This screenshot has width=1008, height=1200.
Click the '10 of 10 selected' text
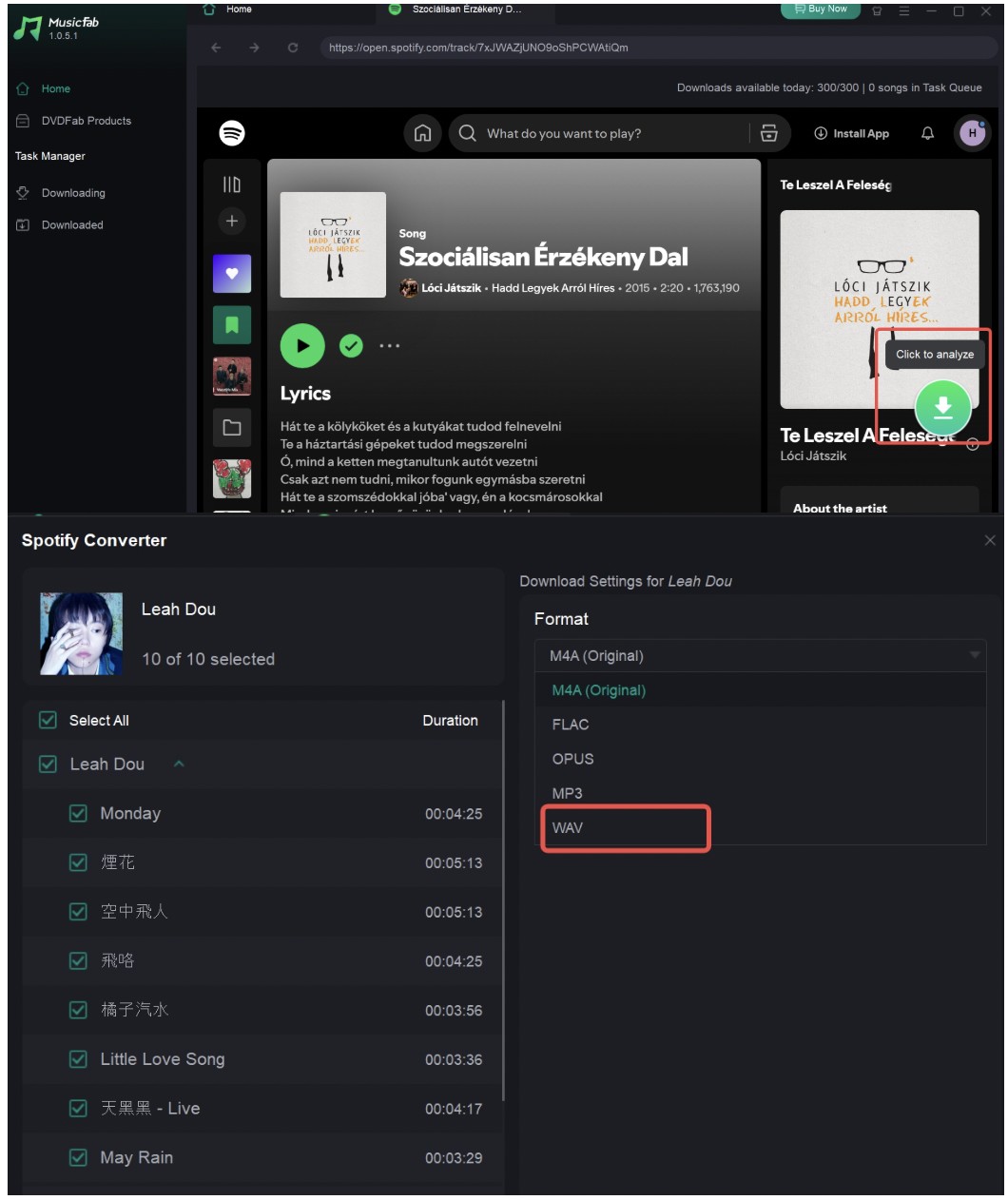tap(208, 659)
